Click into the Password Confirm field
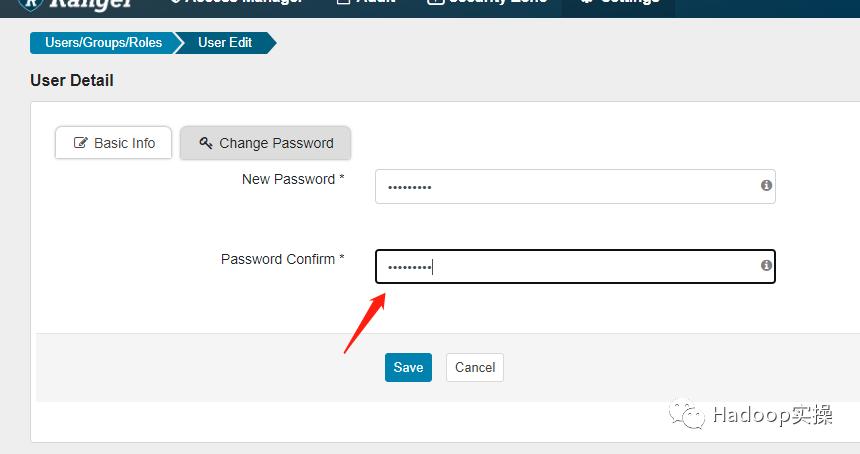This screenshot has height=454, width=860. point(565,267)
